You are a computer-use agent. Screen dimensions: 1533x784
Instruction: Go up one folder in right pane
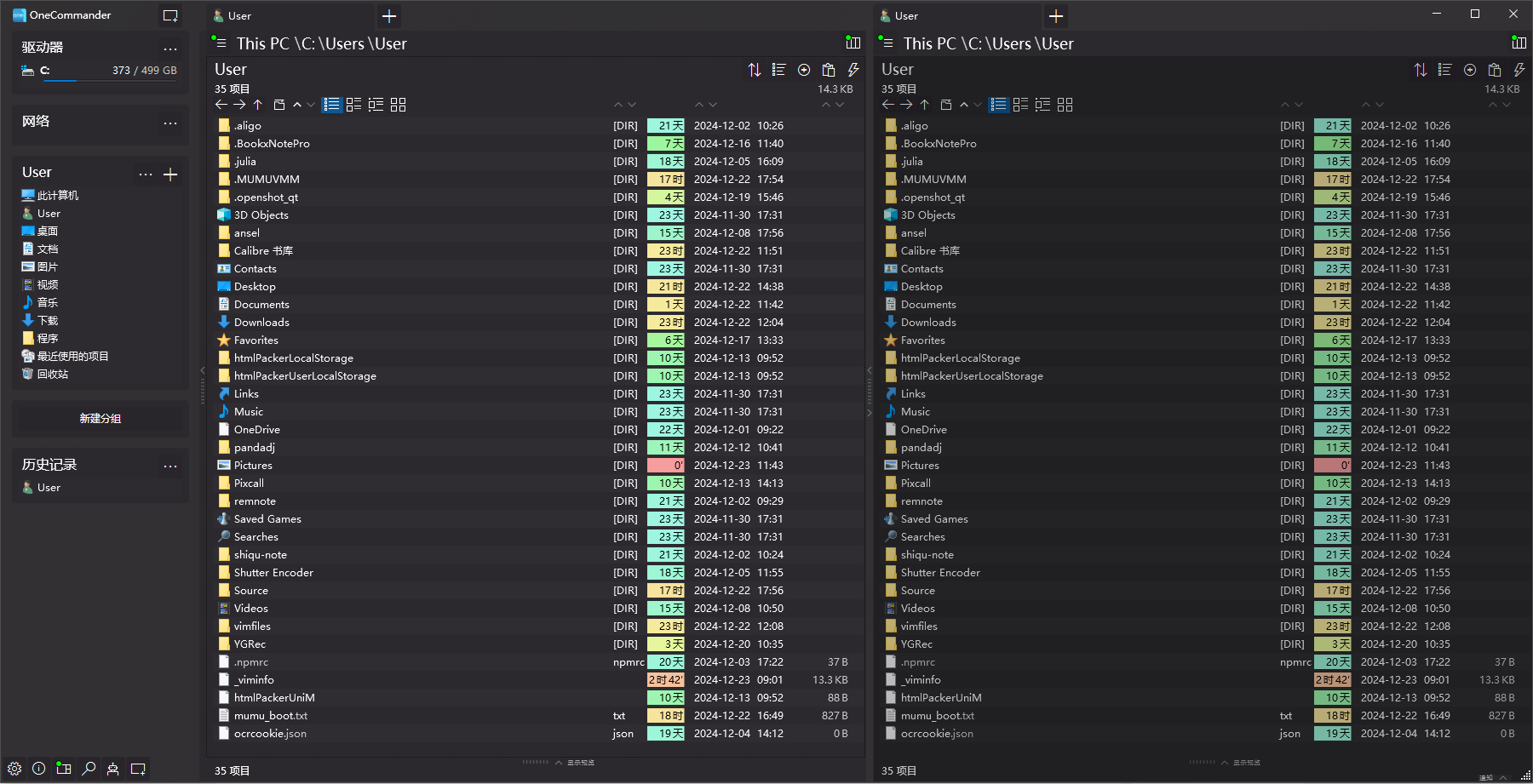(924, 105)
